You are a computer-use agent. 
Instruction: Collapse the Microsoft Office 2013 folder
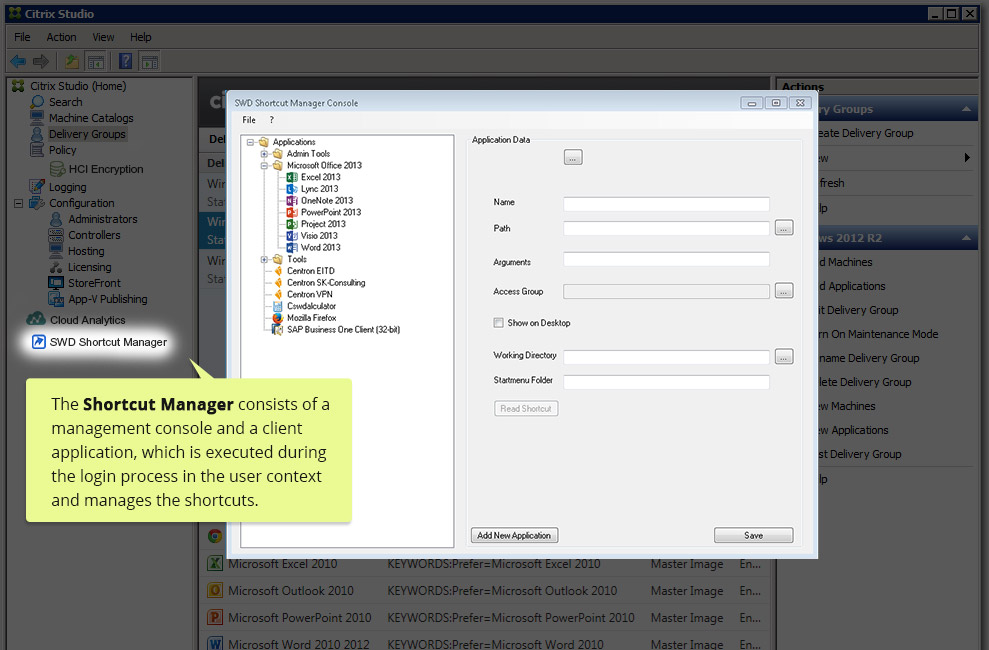pos(264,165)
